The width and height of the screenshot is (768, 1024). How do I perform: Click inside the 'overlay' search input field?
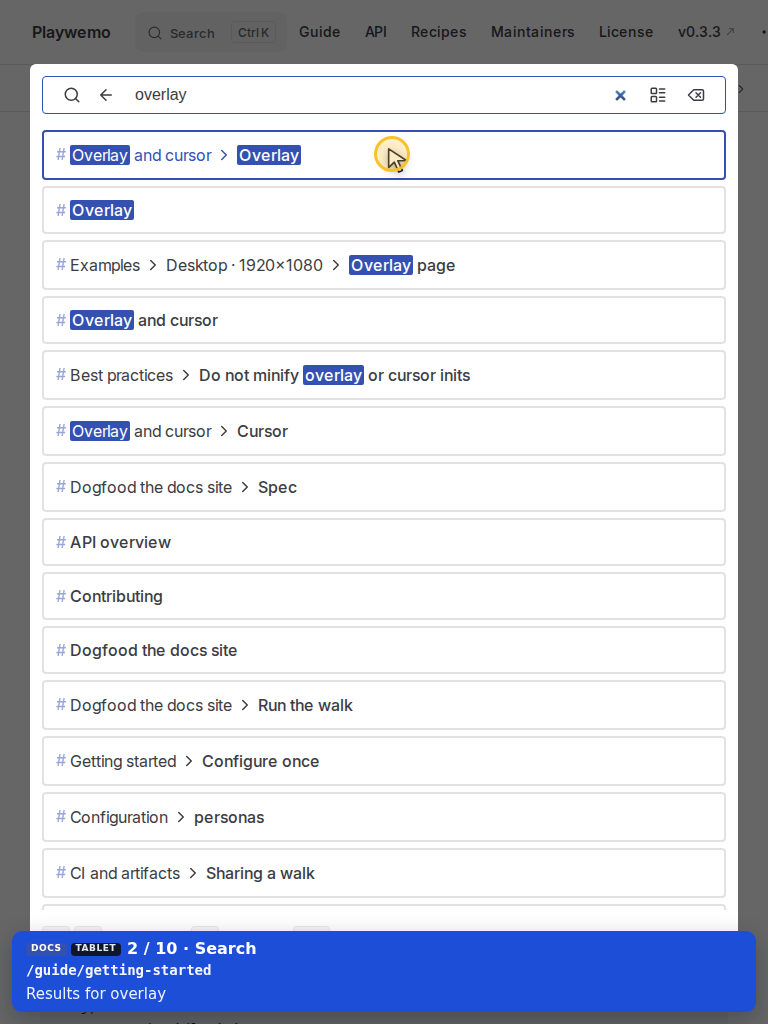click(x=366, y=95)
